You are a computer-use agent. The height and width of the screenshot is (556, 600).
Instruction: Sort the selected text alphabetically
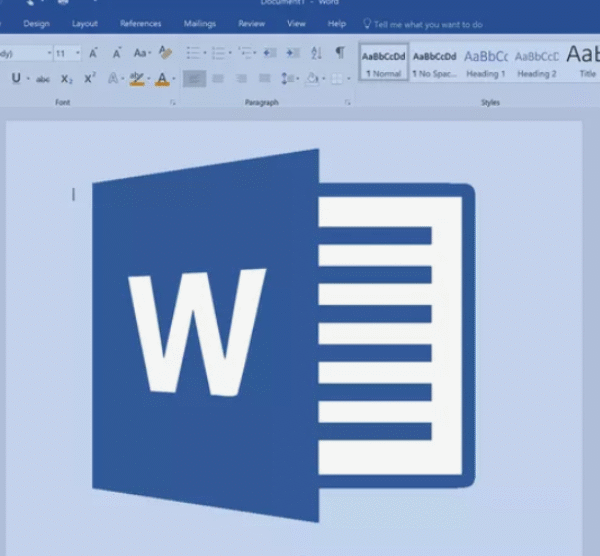click(316, 53)
